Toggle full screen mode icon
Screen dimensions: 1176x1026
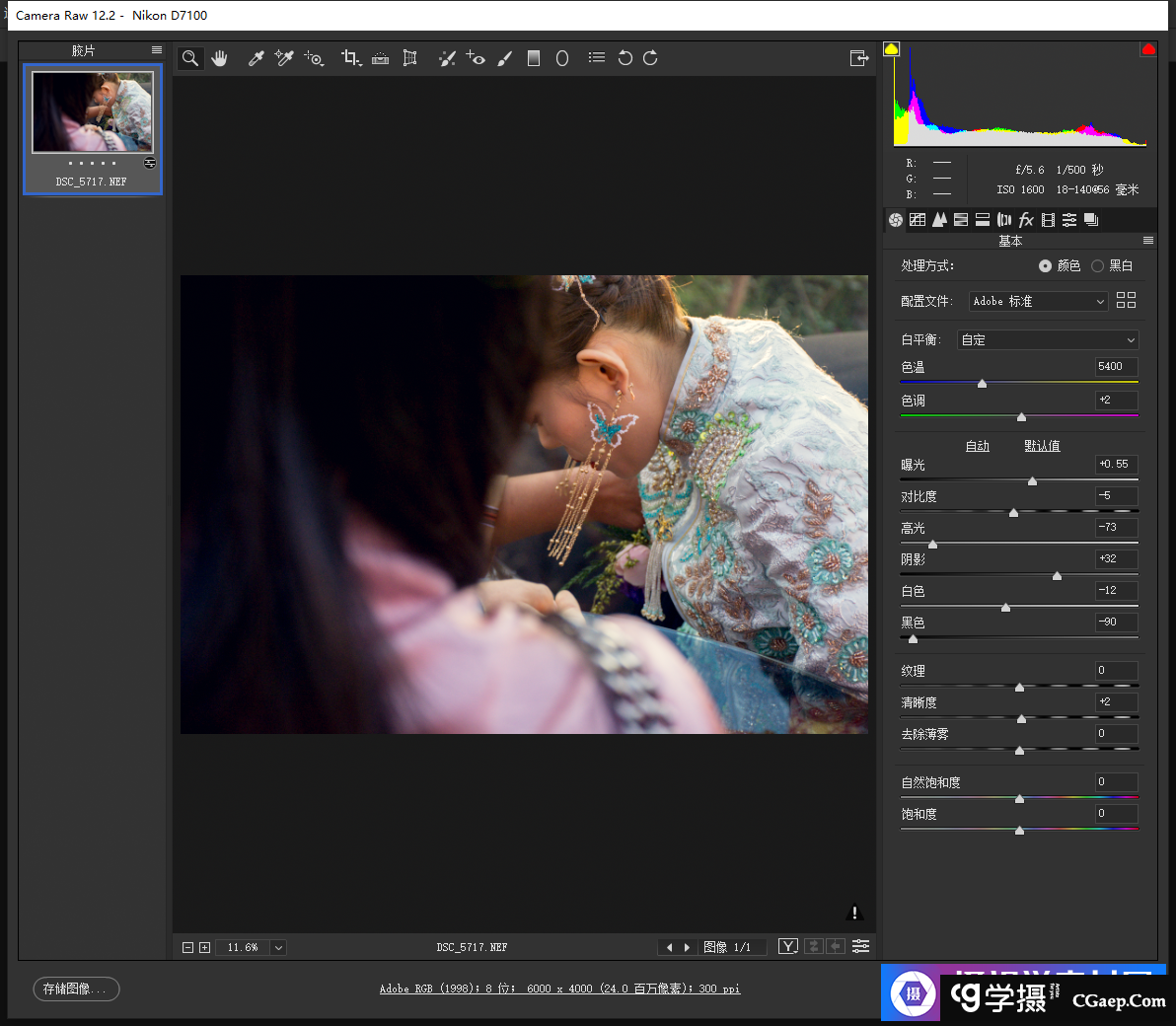click(859, 58)
